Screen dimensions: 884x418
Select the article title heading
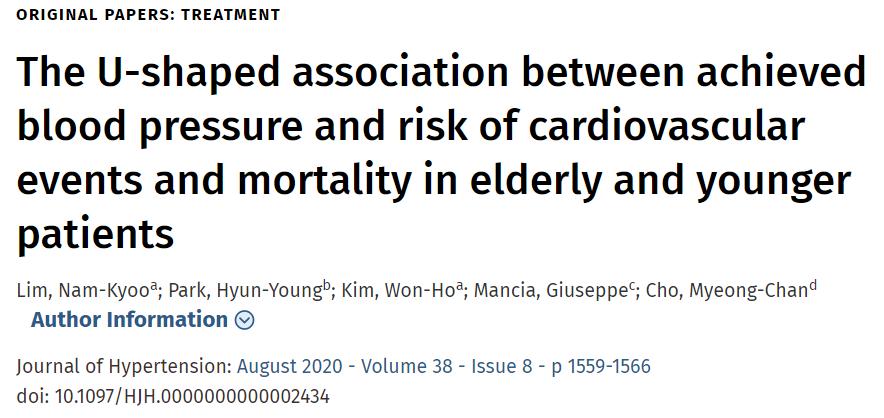click(x=441, y=153)
